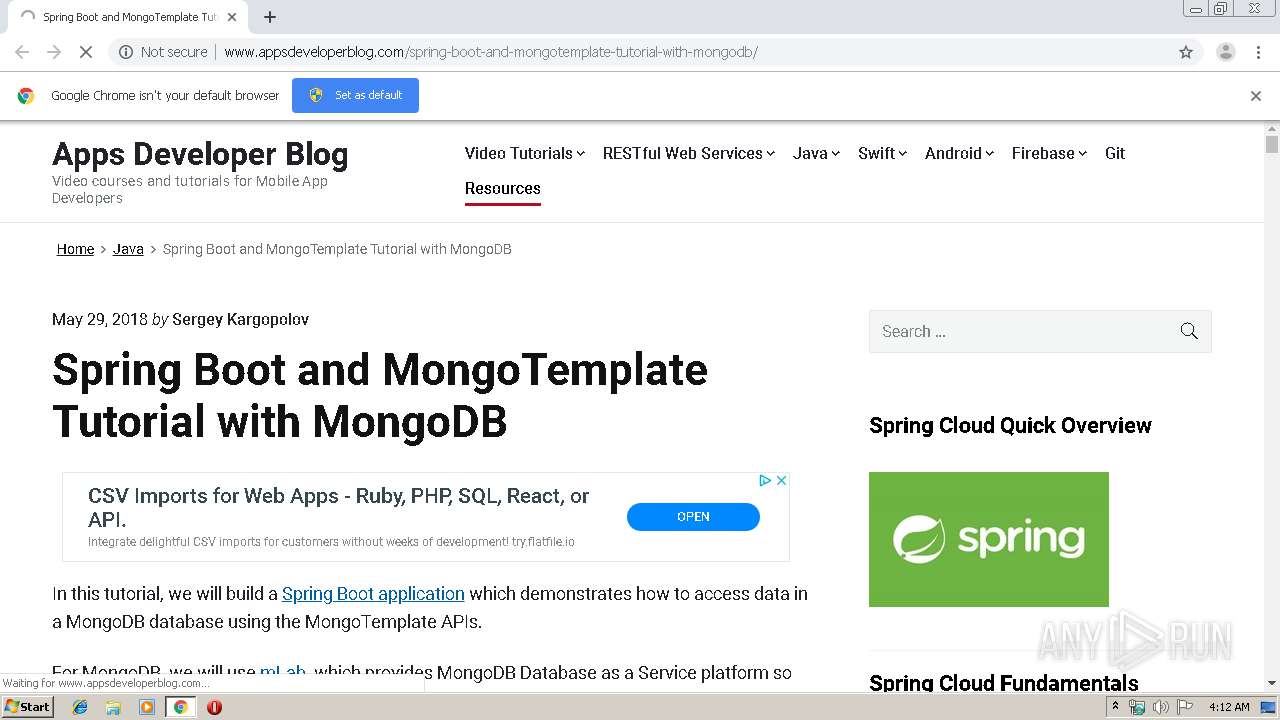Dismiss the default browser notification bar

(1256, 96)
